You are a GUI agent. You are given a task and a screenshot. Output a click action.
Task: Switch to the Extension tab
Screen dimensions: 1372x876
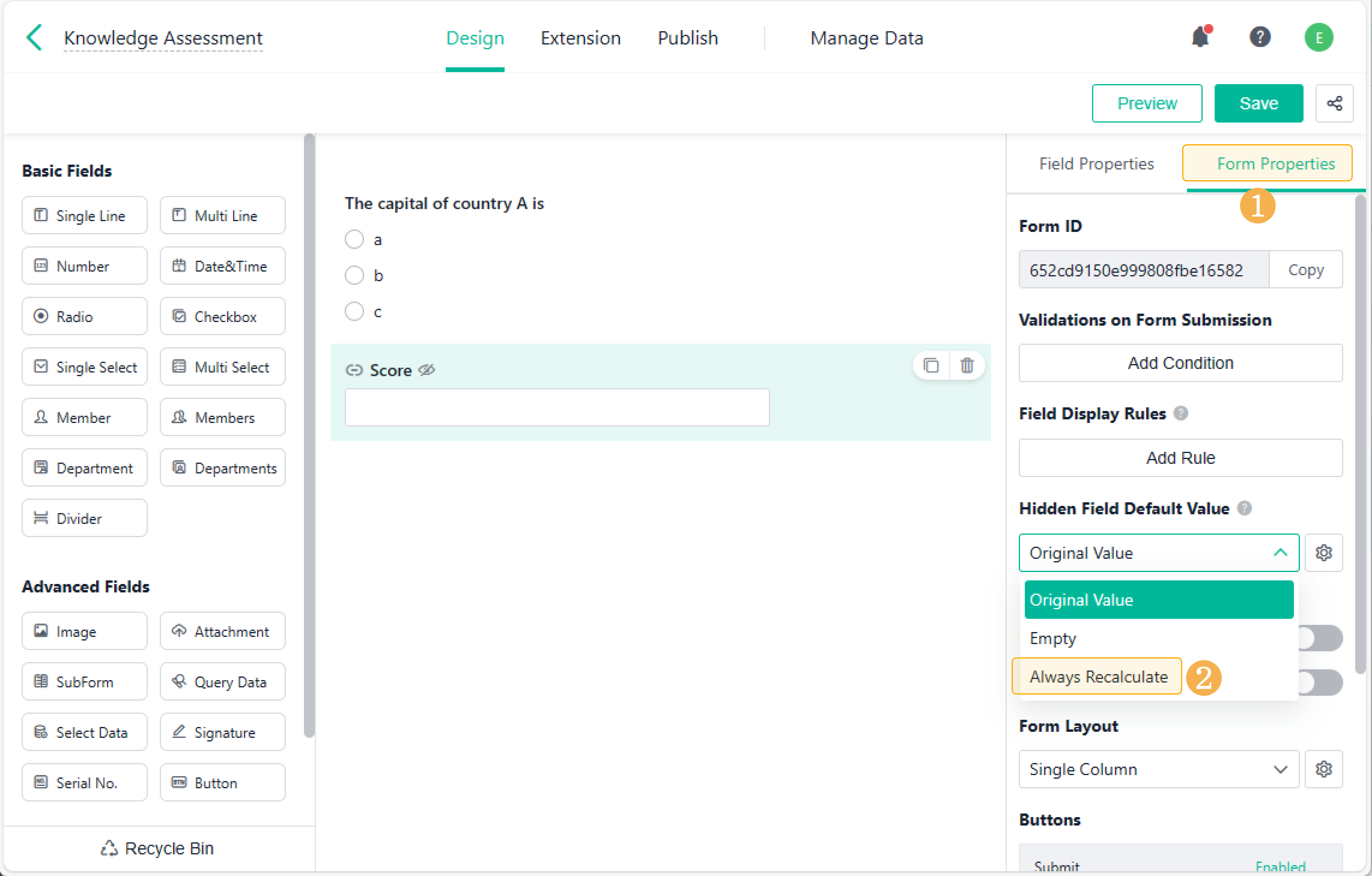pos(581,38)
